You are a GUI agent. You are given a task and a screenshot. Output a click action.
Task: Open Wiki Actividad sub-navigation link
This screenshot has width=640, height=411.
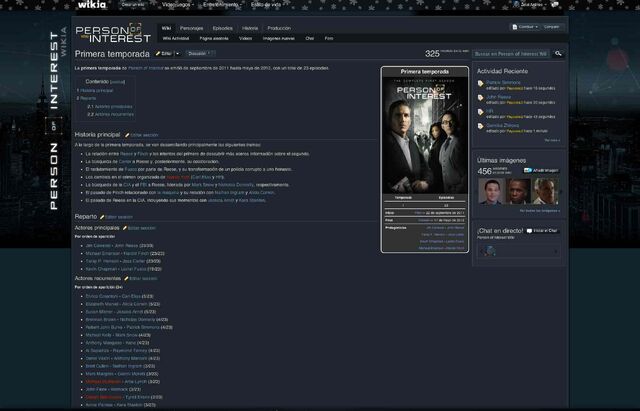point(176,38)
